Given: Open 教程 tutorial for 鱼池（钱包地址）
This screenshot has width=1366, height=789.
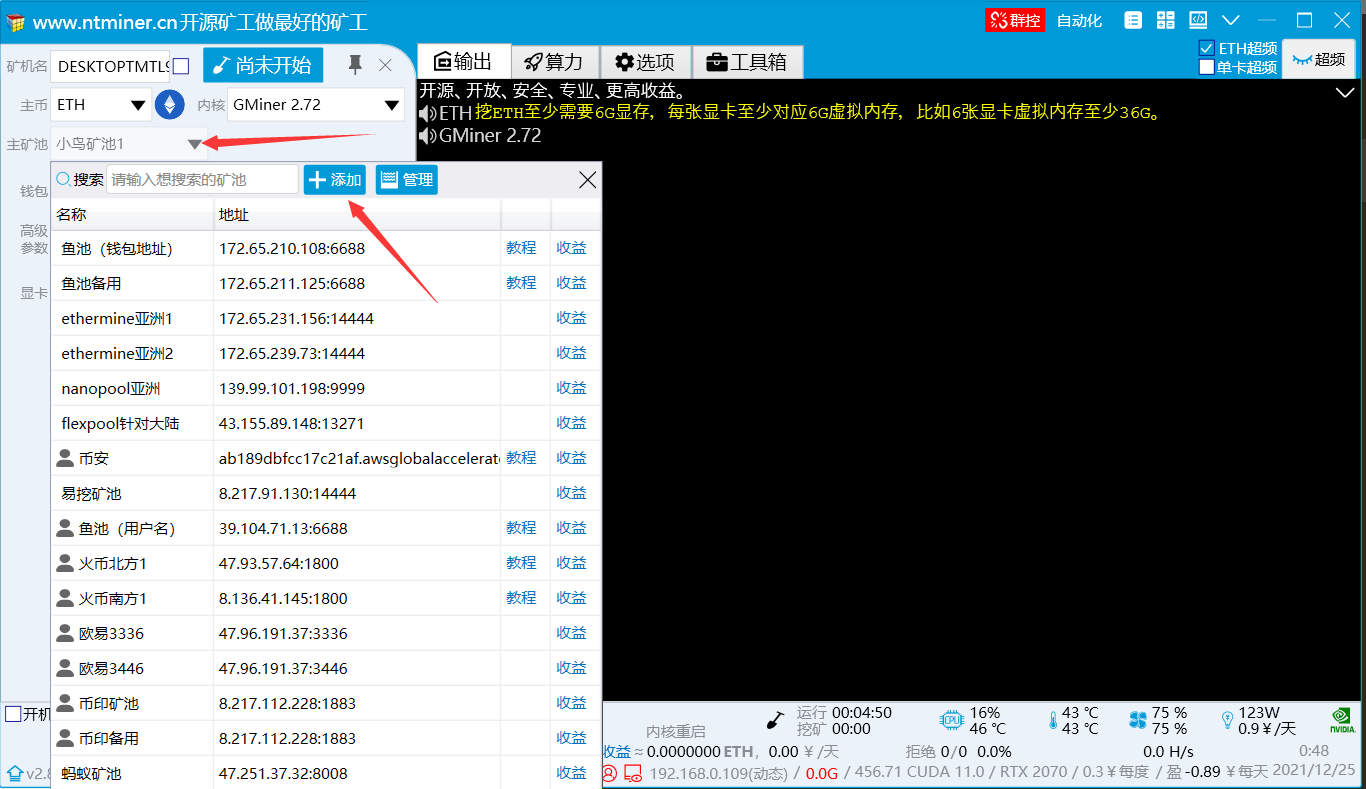Looking at the screenshot, I should 521,248.
